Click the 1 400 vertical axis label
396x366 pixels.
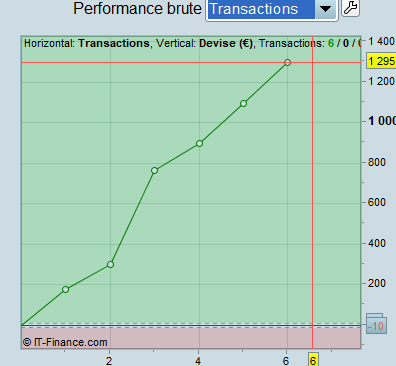(x=381, y=41)
